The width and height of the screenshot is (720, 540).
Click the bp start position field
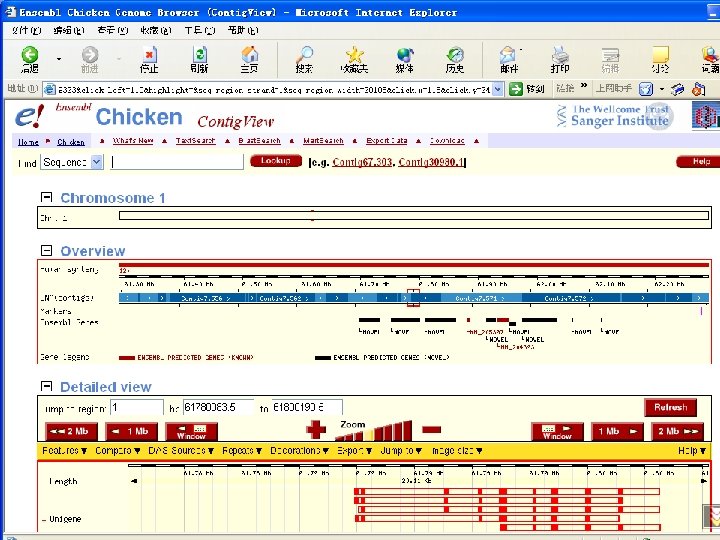click(218, 408)
